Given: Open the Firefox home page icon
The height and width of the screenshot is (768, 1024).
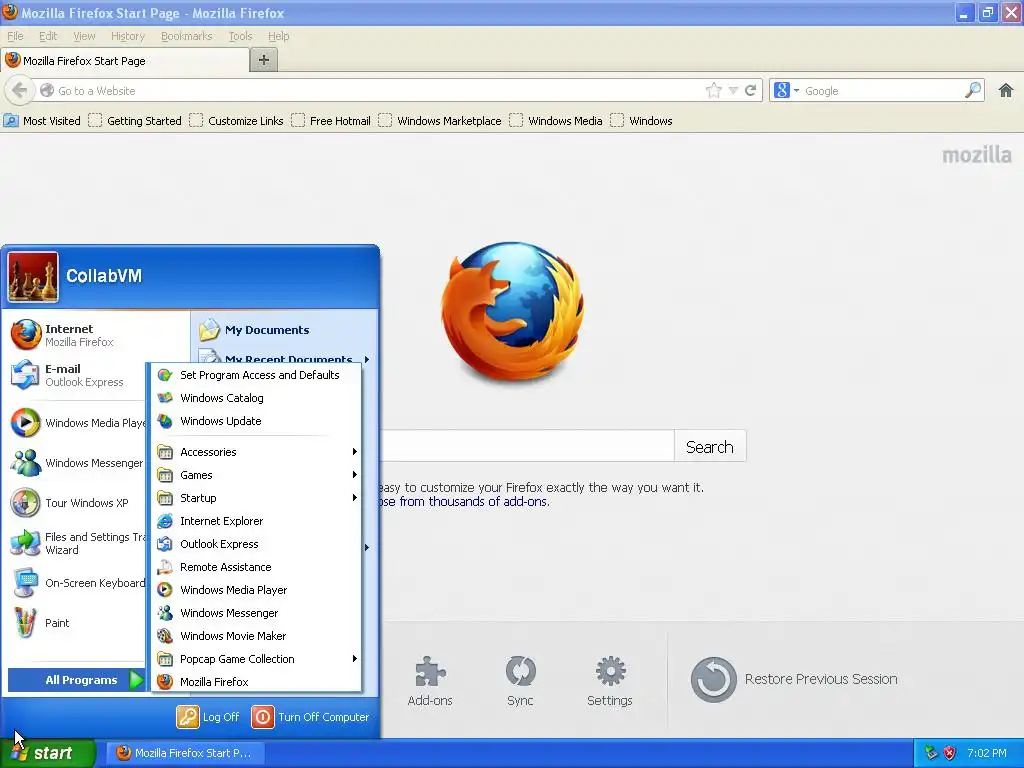Looking at the screenshot, I should pos(1006,90).
